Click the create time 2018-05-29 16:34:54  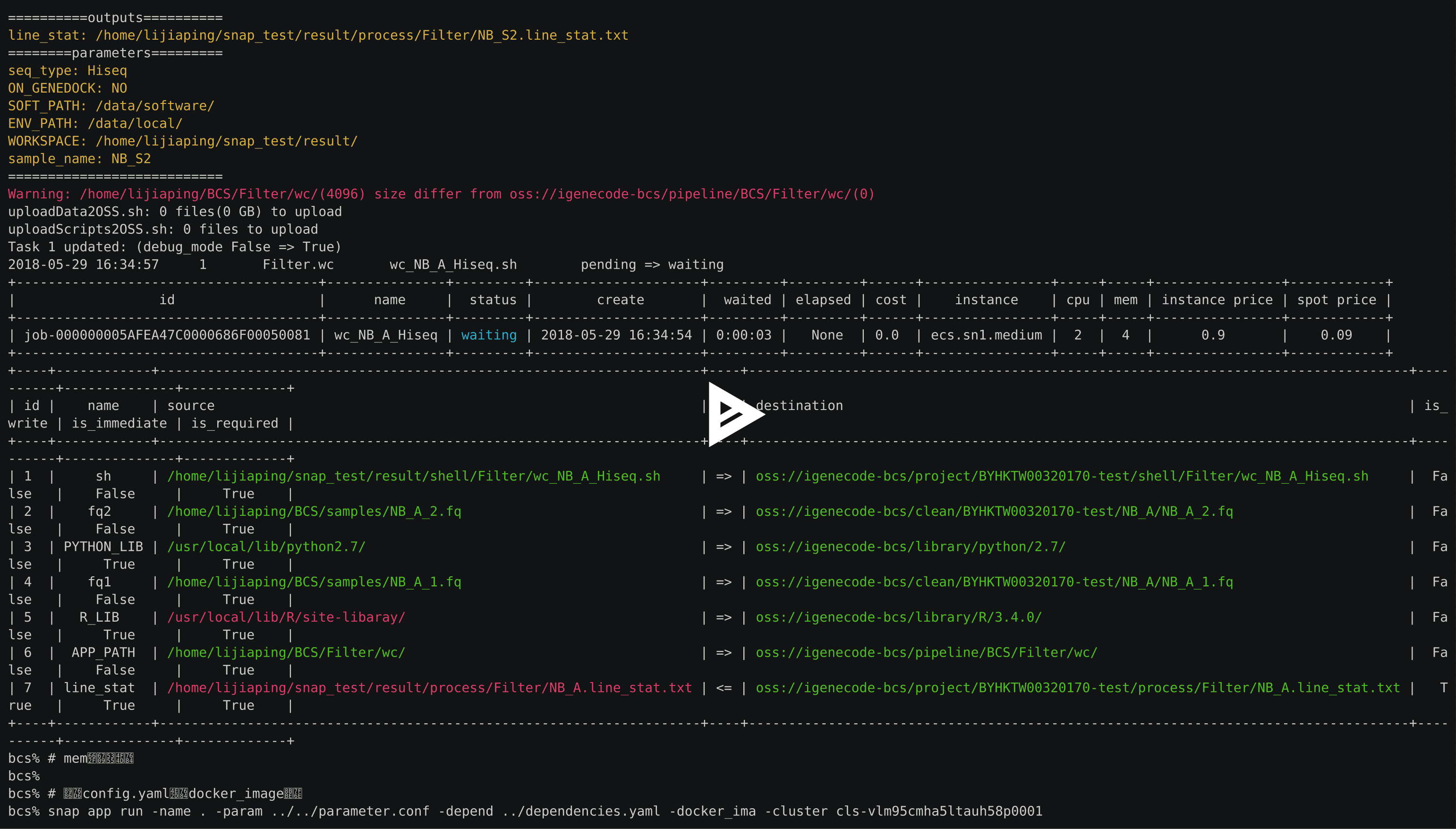[616, 335]
